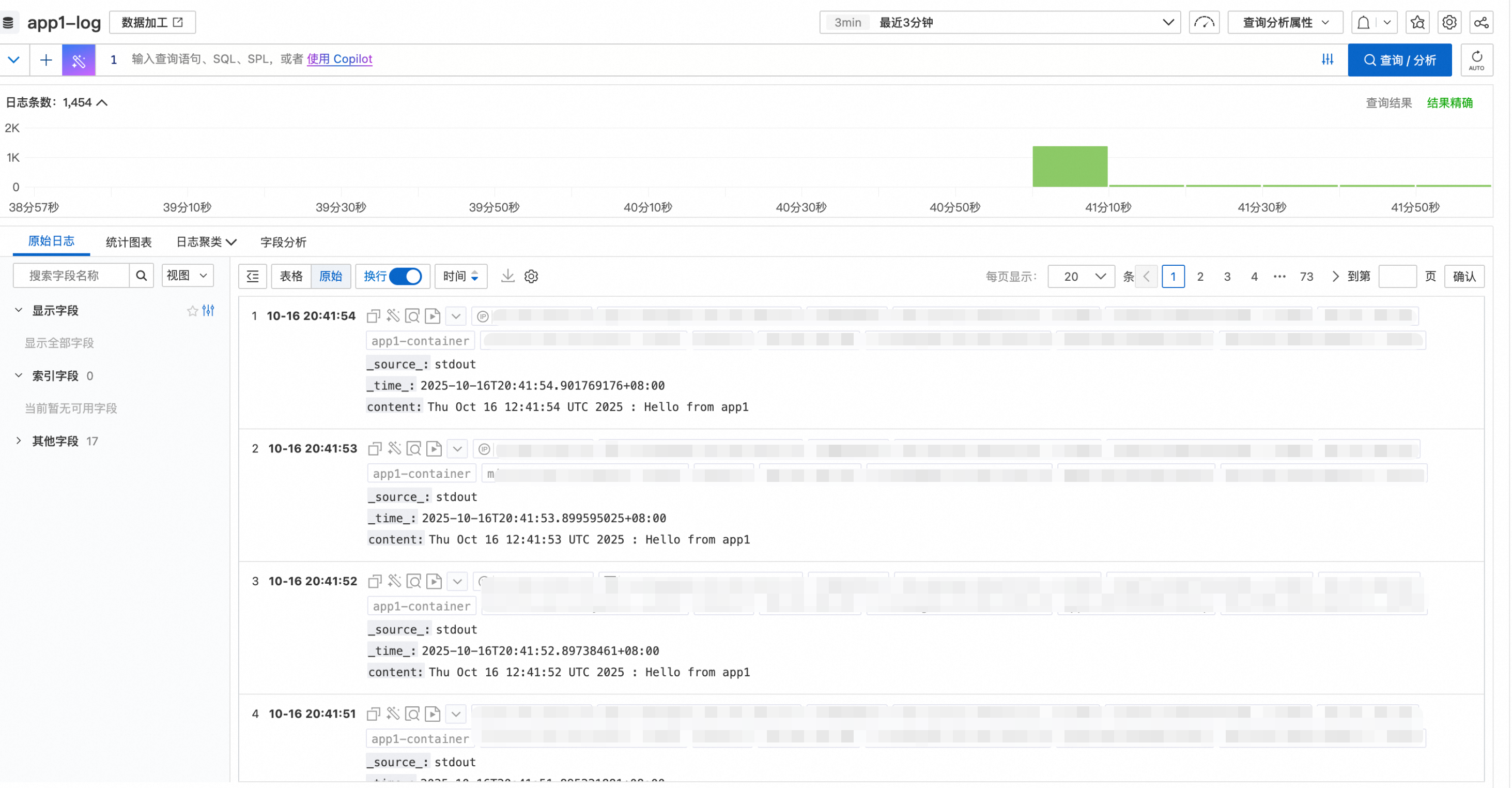
Task: Click the share icon at top right
Action: tap(1481, 23)
